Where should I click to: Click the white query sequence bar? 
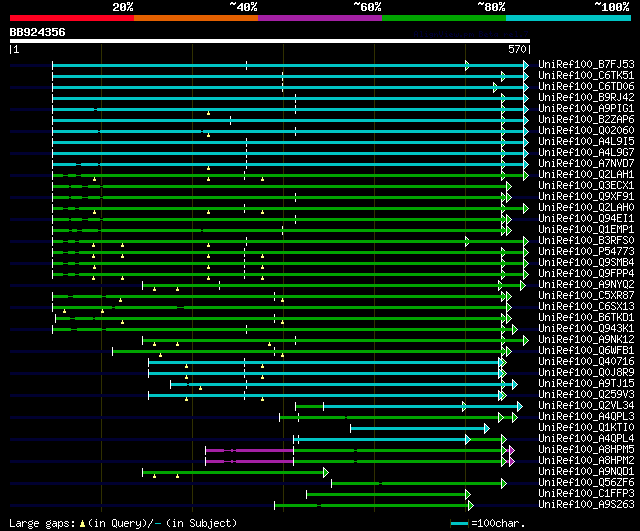(x=270, y=41)
